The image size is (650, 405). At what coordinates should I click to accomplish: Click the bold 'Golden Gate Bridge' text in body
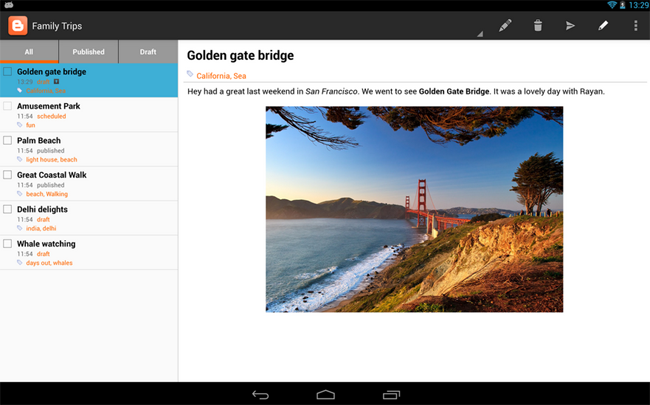pyautogui.click(x=454, y=91)
